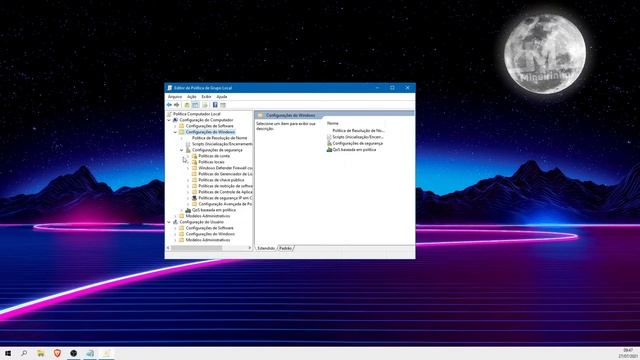Switch to the Padrão tab
The width and height of the screenshot is (640, 360).
click(285, 248)
